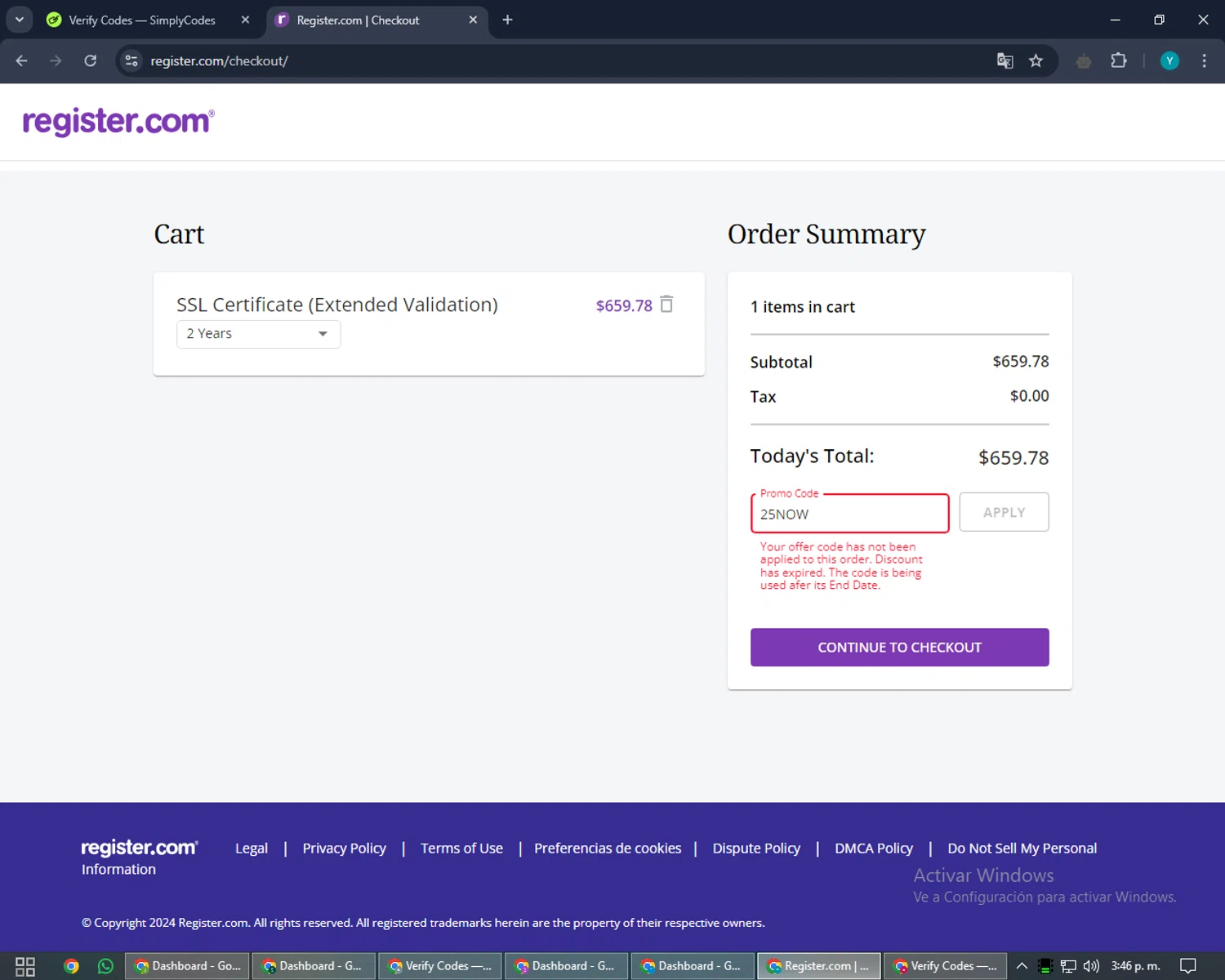Open the Privacy Policy footer link
Image resolution: width=1225 pixels, height=980 pixels.
tap(344, 849)
